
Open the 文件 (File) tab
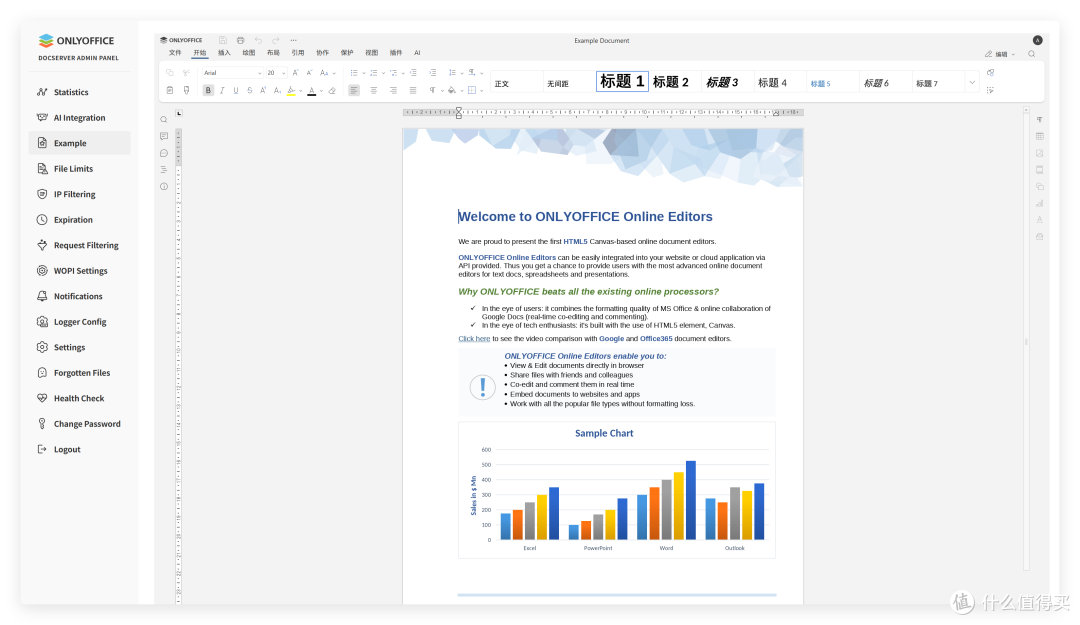coord(175,52)
